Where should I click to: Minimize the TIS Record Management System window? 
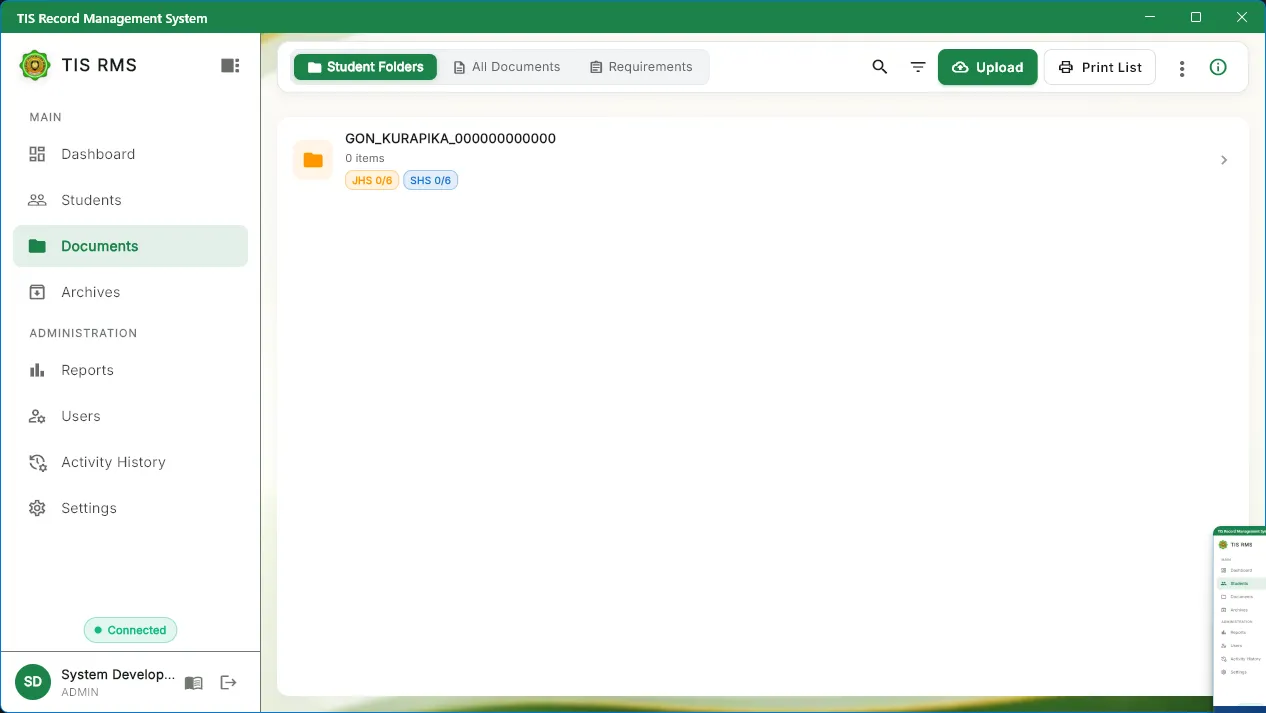(x=1150, y=17)
